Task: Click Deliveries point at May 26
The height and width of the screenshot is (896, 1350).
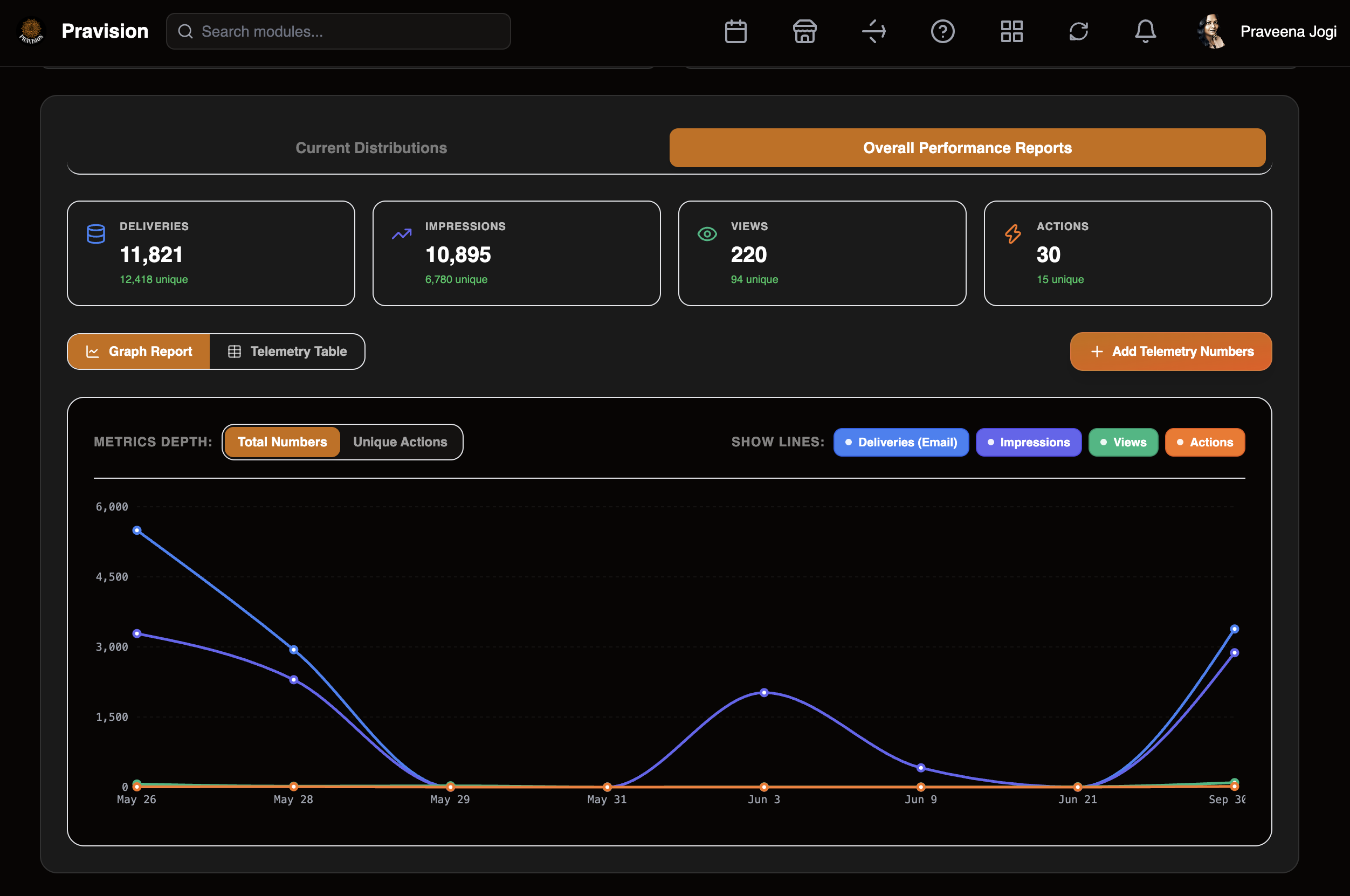Action: click(x=137, y=530)
